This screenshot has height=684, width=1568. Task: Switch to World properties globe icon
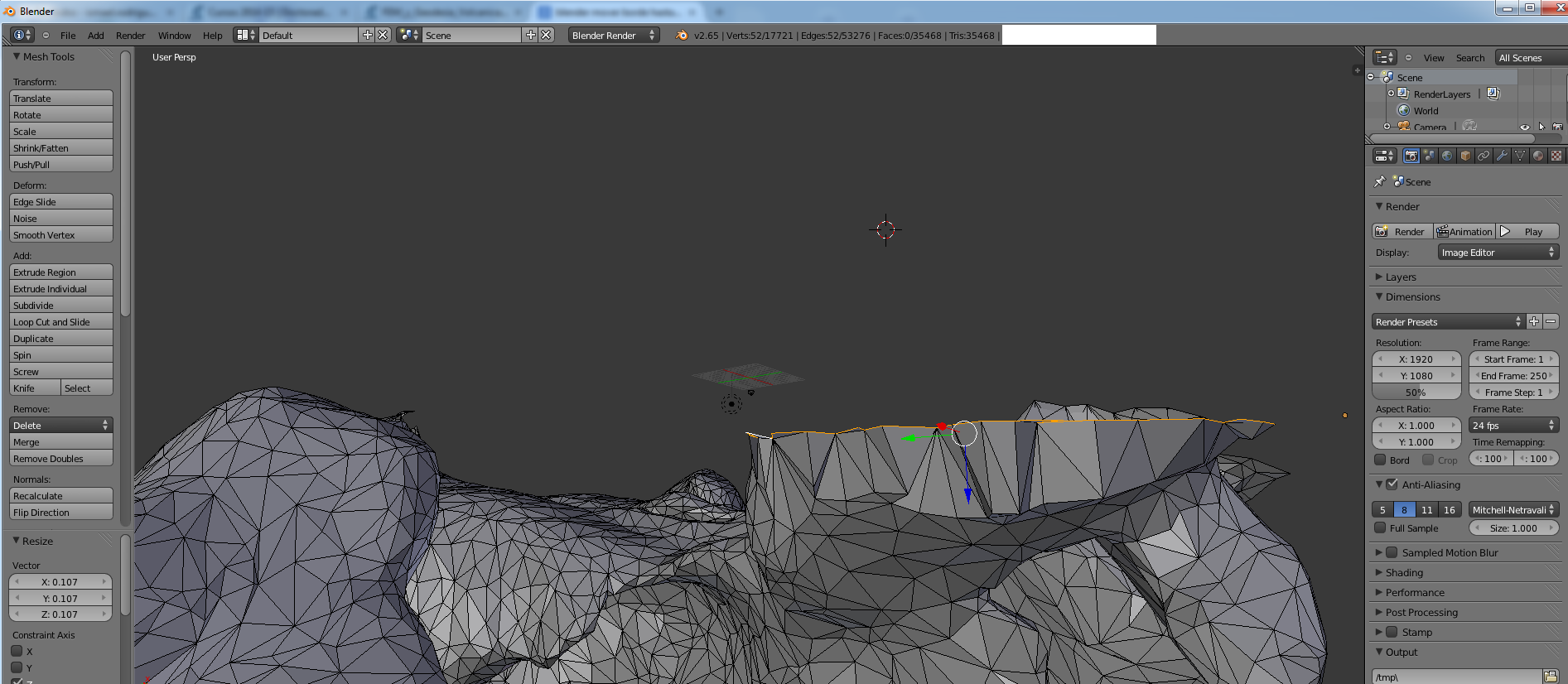1447,156
